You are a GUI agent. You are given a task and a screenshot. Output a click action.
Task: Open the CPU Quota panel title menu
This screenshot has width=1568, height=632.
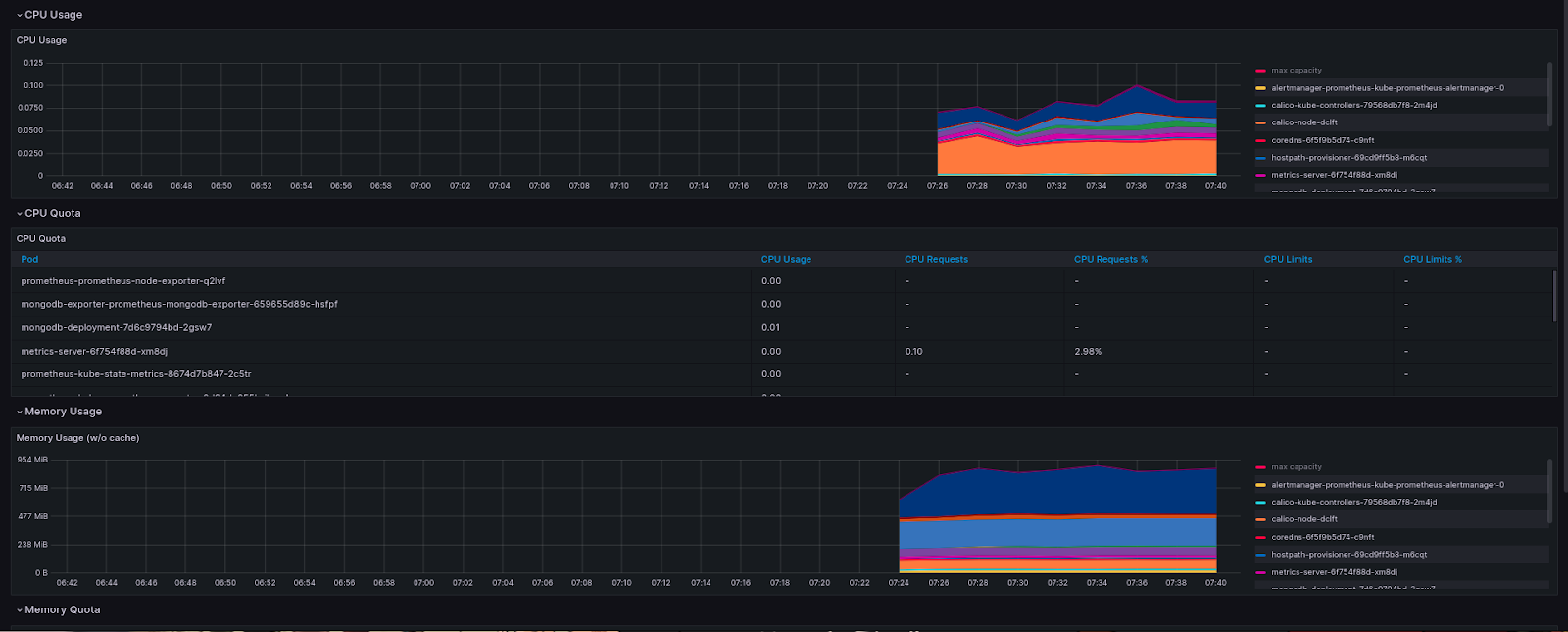pyautogui.click(x=41, y=238)
